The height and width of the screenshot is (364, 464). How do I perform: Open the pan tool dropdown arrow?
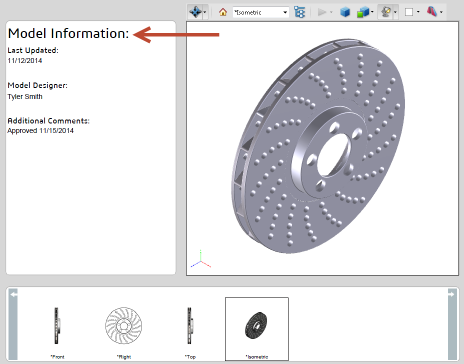[205, 13]
